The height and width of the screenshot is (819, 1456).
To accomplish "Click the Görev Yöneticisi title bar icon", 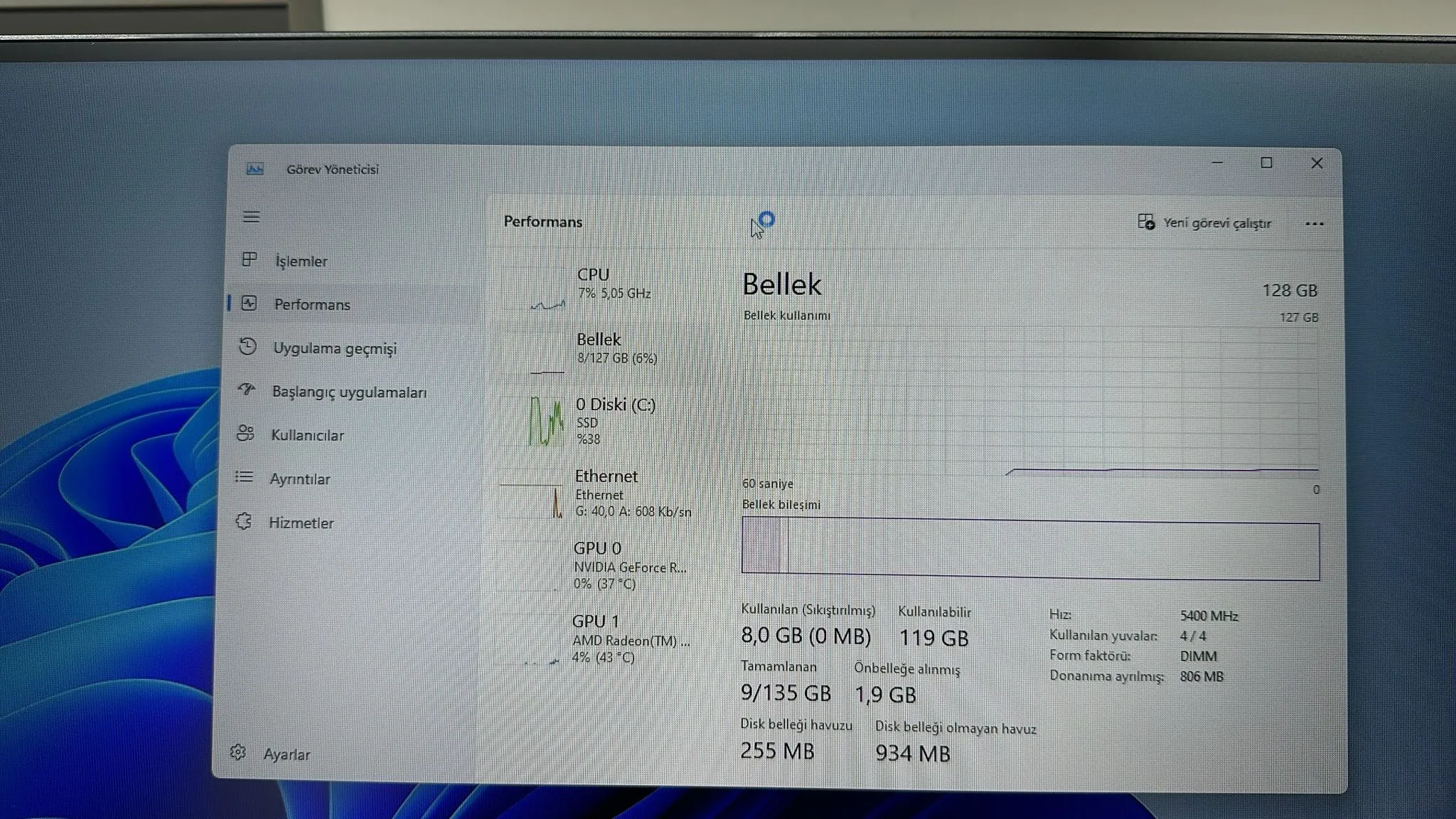I will [x=255, y=169].
